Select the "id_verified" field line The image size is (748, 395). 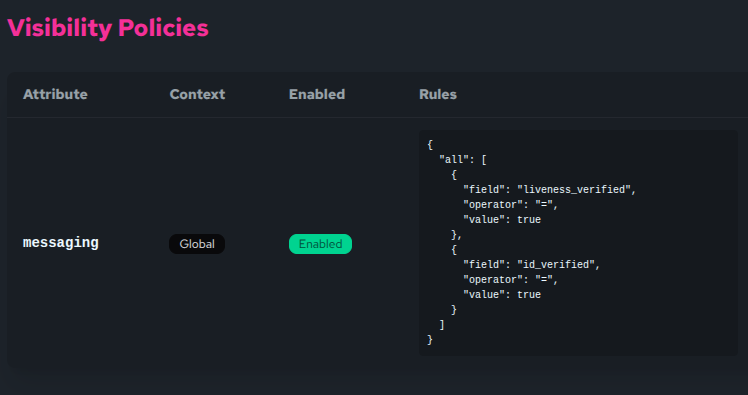531,265
